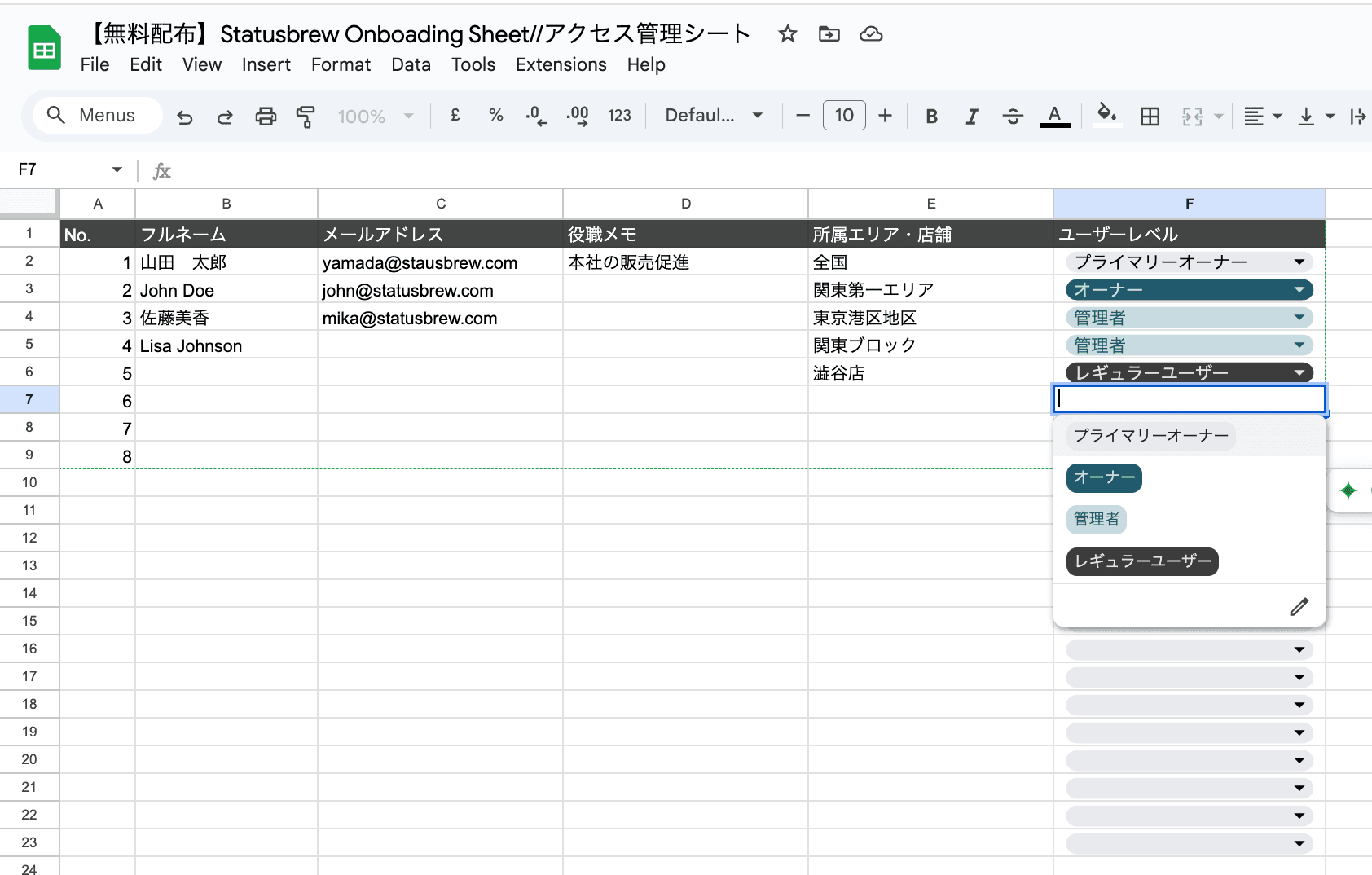The width and height of the screenshot is (1372, 875).
Task: Click the Undo arrow icon
Action: [x=185, y=117]
